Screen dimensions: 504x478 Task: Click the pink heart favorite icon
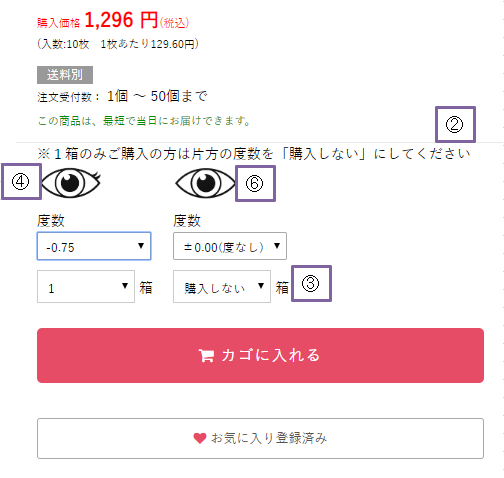[x=200, y=438]
